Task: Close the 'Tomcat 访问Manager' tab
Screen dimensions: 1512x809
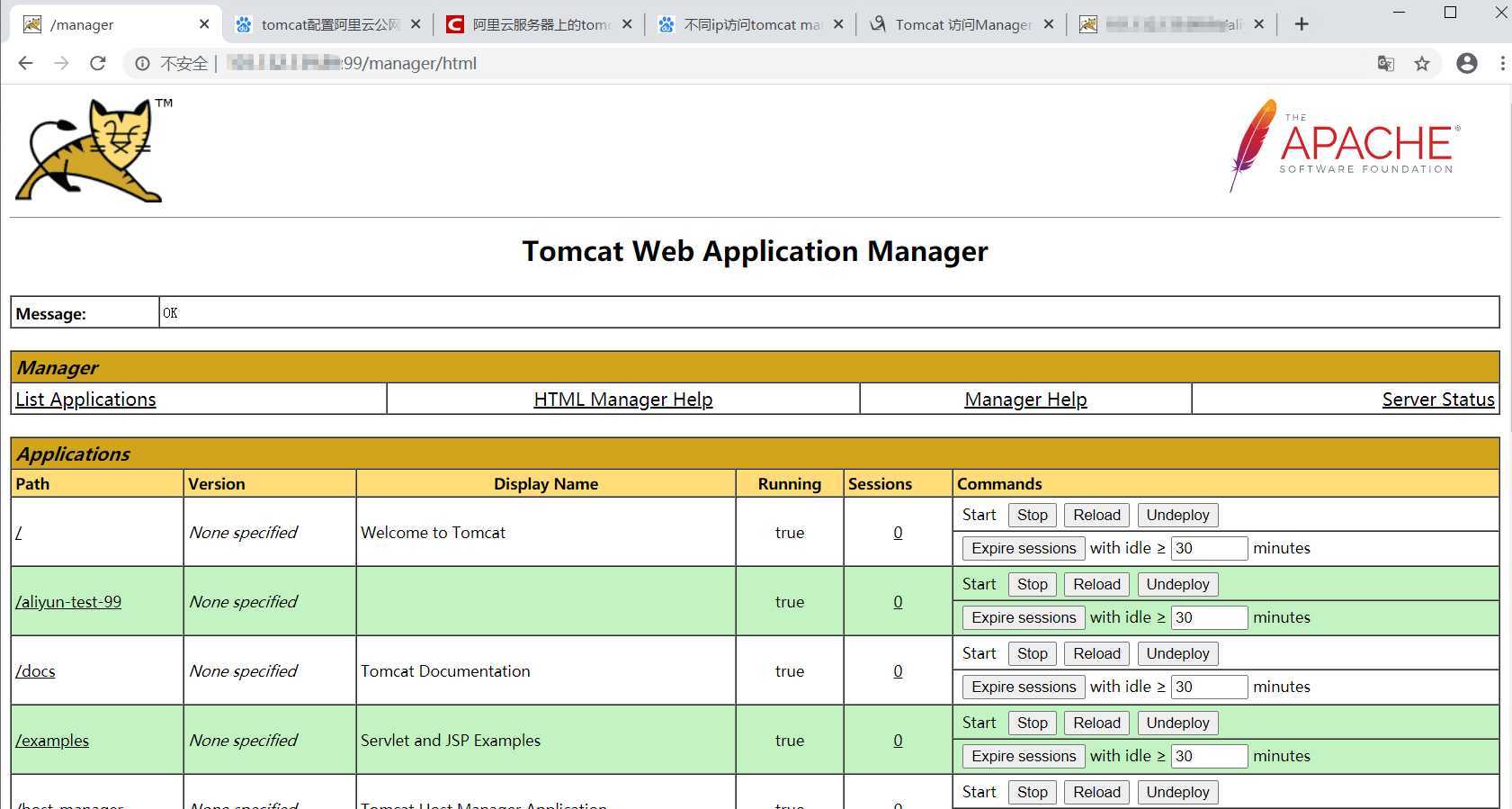Action: 1049,24
